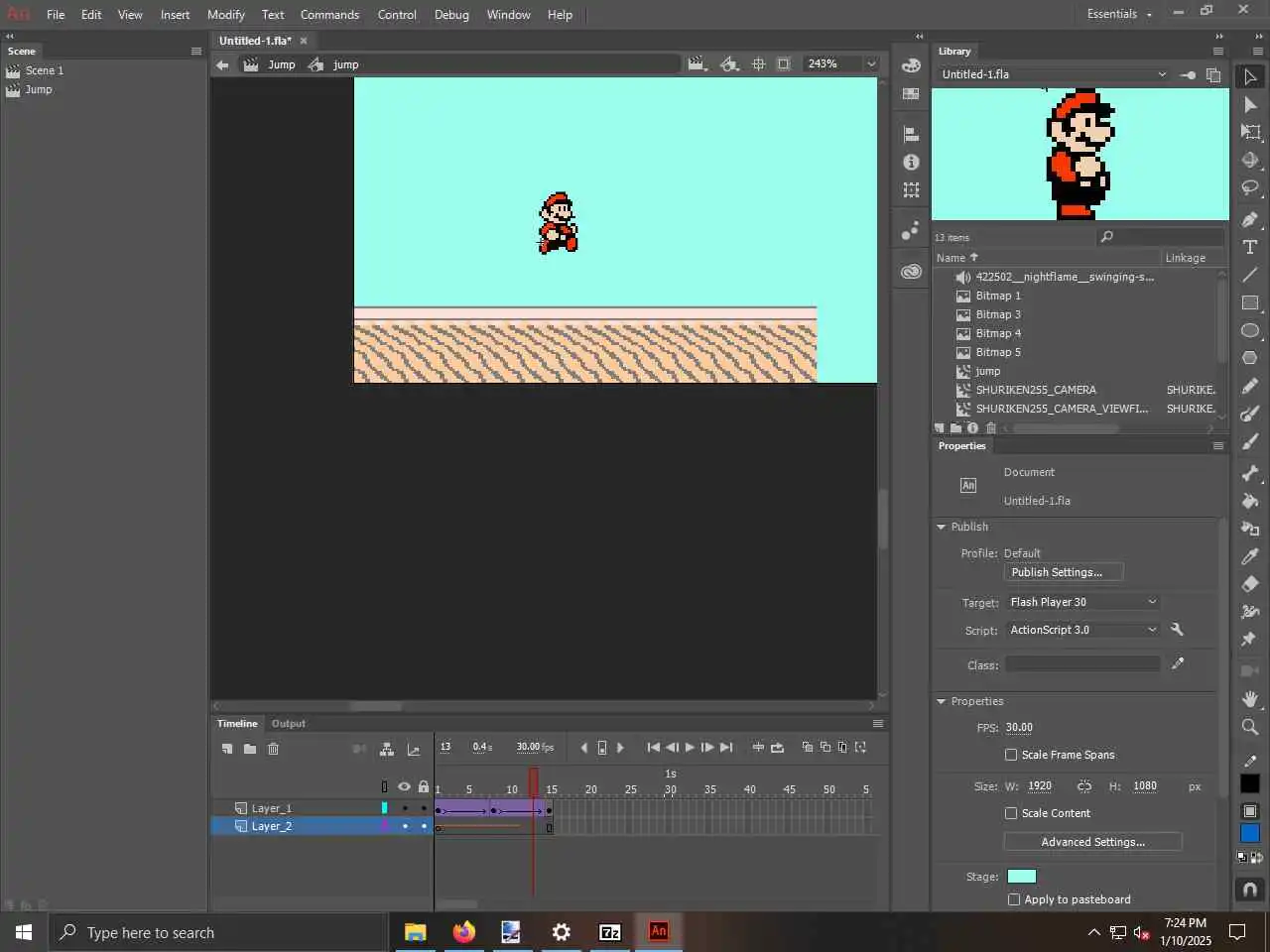Click Advanced Settings button
1270x952 pixels.
click(1093, 842)
